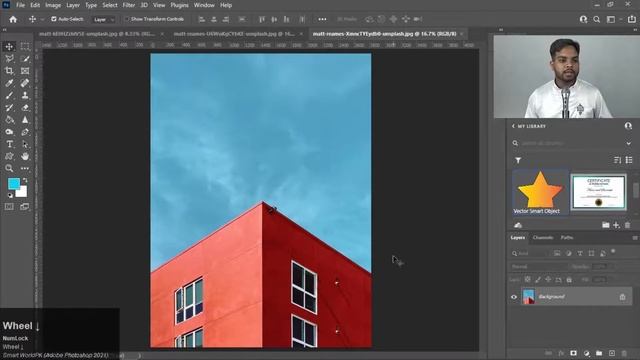Image resolution: width=640 pixels, height=360 pixels.
Task: Open the Move tool preset dropdown arrow
Action: pos(42,19)
